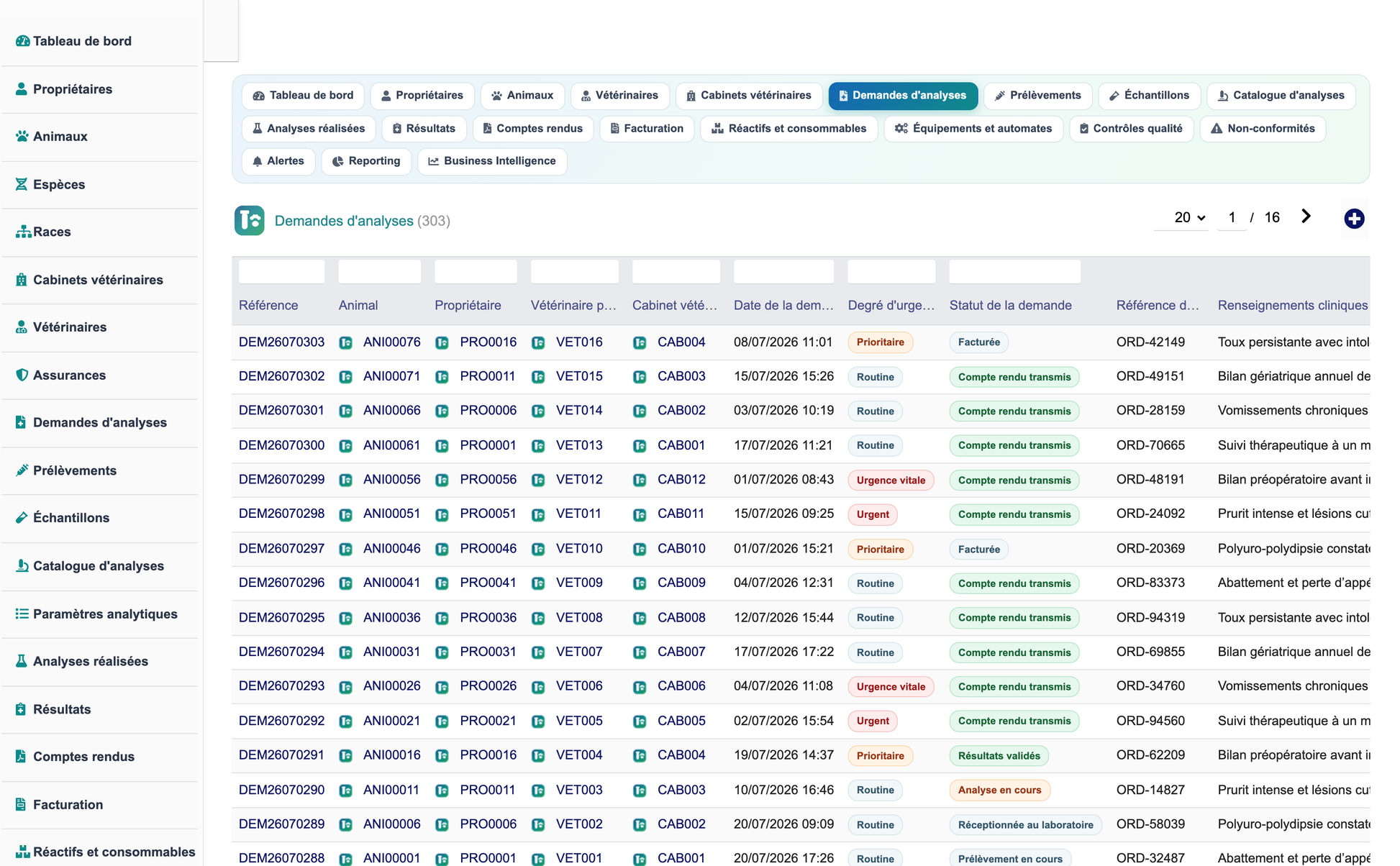The image size is (1400, 866).
Task: Switch to the Prélèvements tab
Action: [x=1037, y=96]
